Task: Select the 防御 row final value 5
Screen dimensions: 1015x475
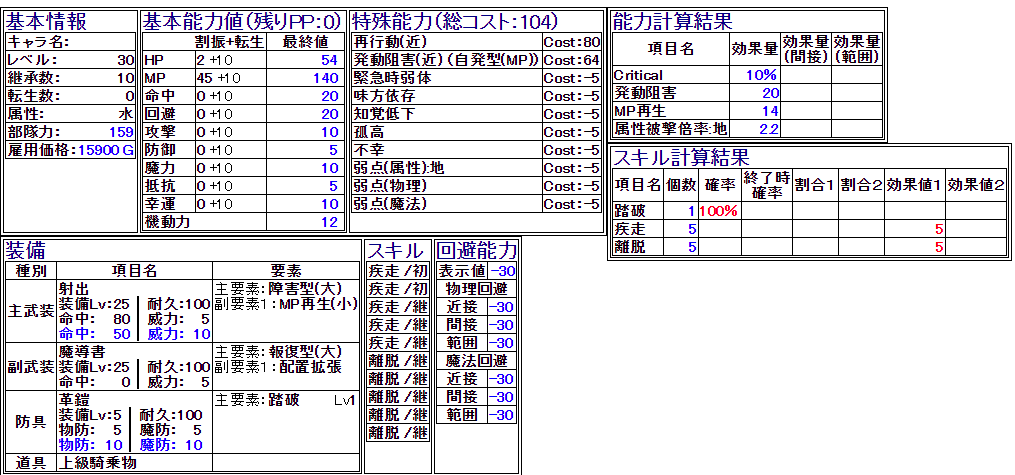Action: tap(334, 150)
